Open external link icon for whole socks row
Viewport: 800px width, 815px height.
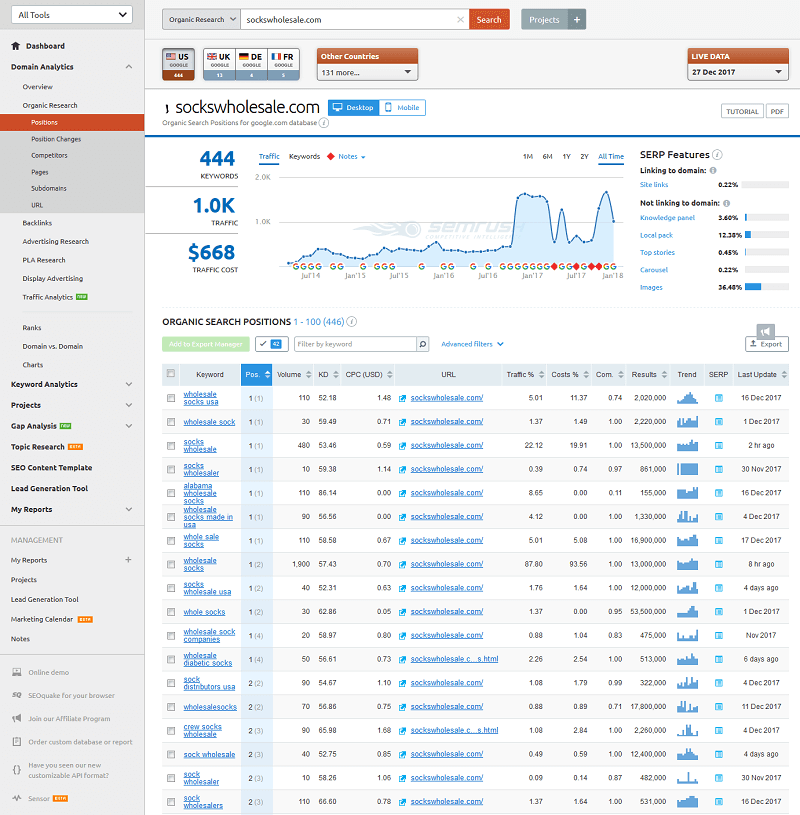click(402, 612)
